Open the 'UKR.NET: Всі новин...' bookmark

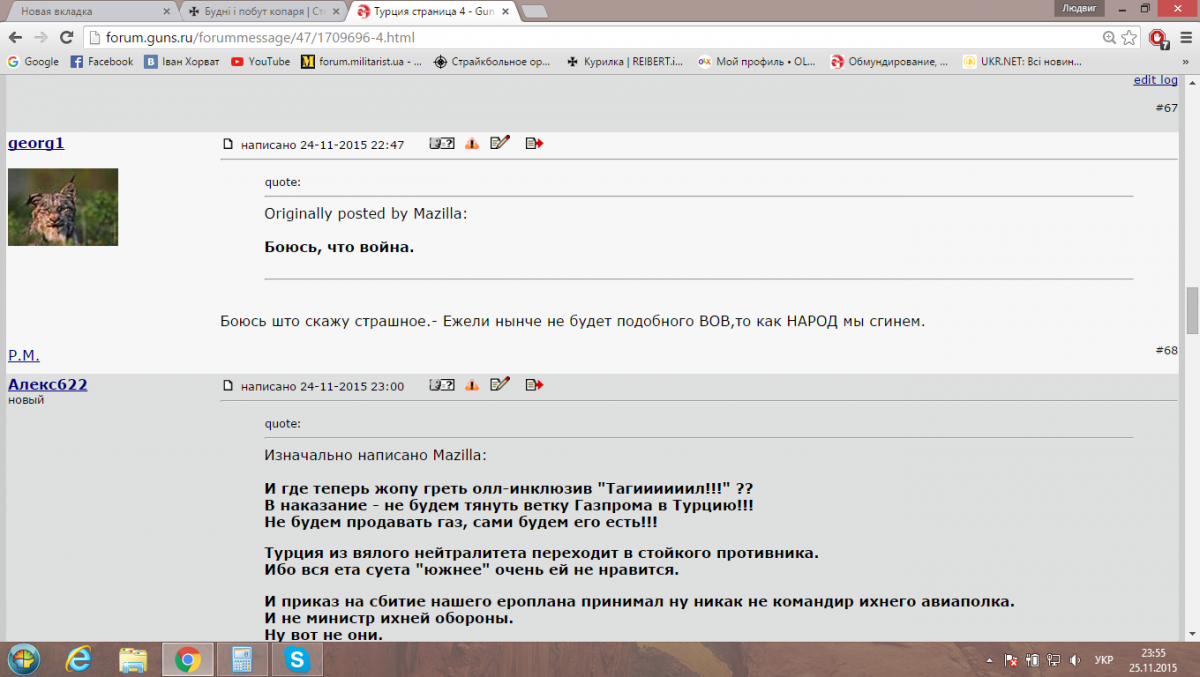[x=1022, y=61]
